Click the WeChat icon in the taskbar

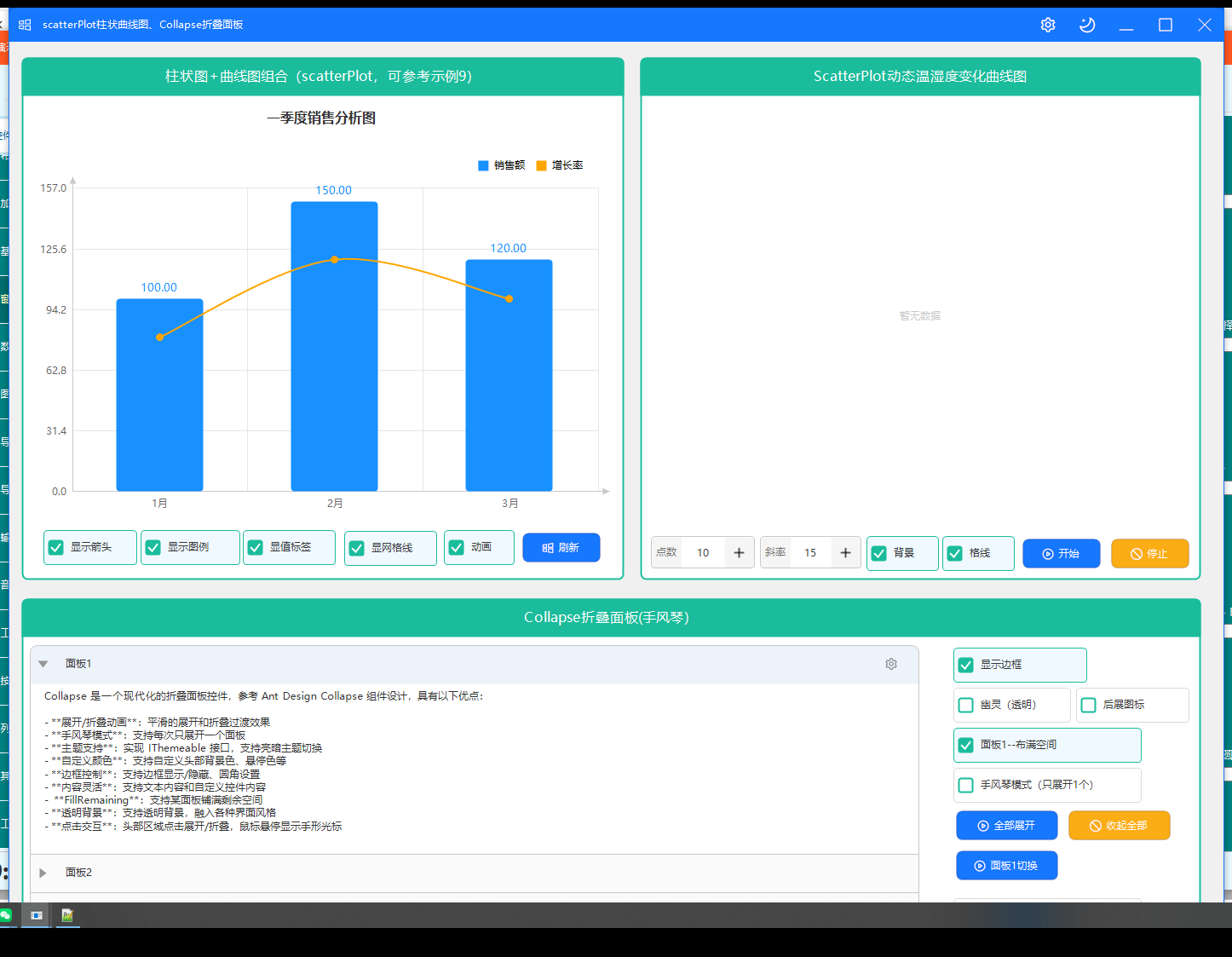click(6, 915)
